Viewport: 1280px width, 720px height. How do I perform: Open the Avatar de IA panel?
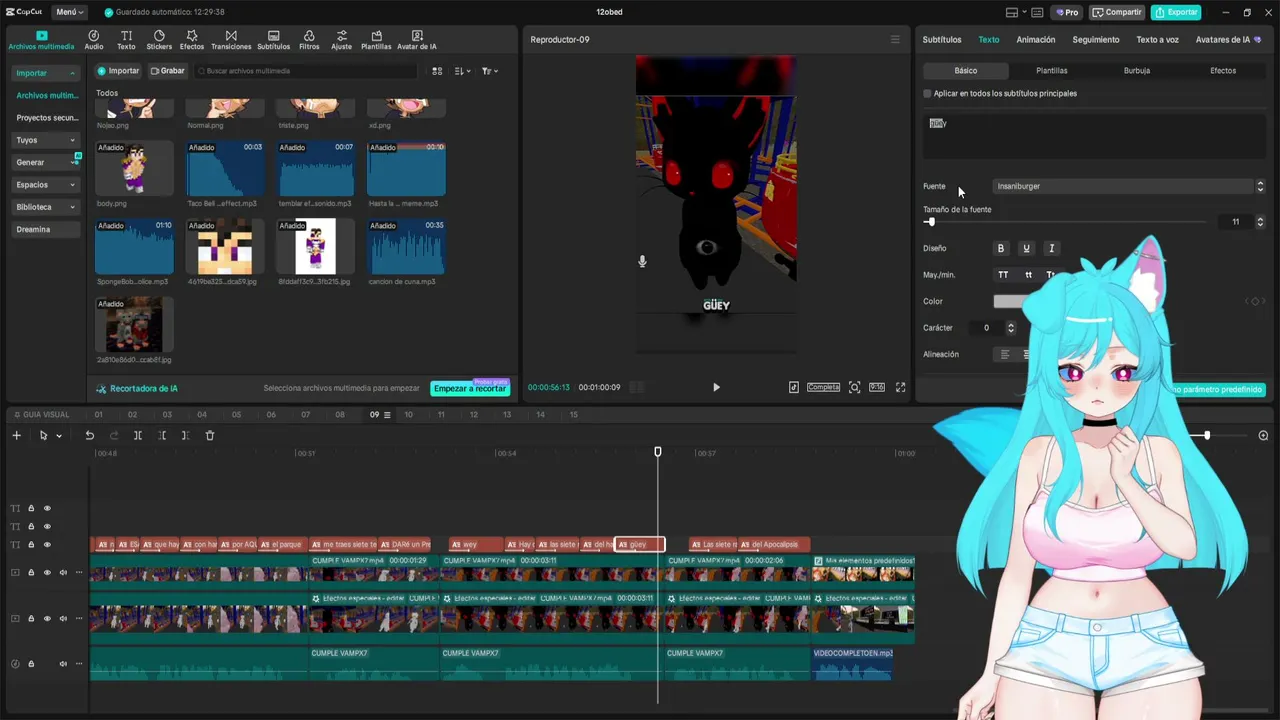click(x=417, y=40)
